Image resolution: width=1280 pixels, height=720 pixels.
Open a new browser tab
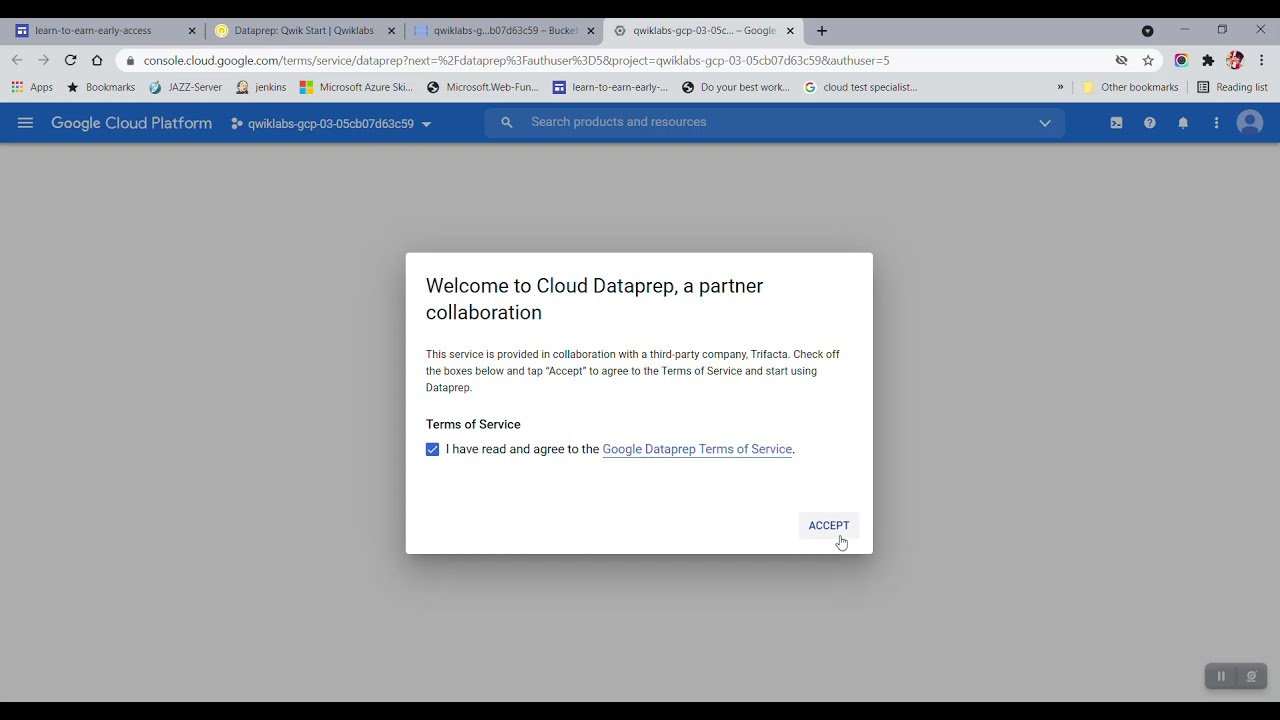click(822, 31)
